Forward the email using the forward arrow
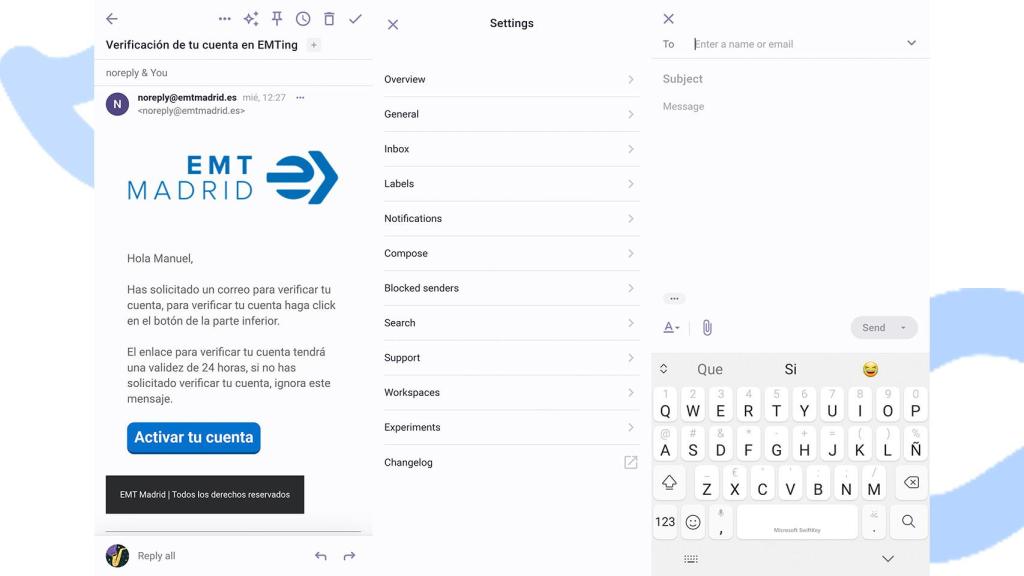This screenshot has width=1024, height=576. [x=349, y=556]
